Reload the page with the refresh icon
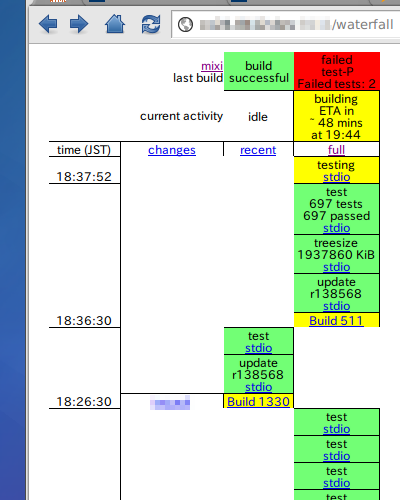 pos(151,24)
